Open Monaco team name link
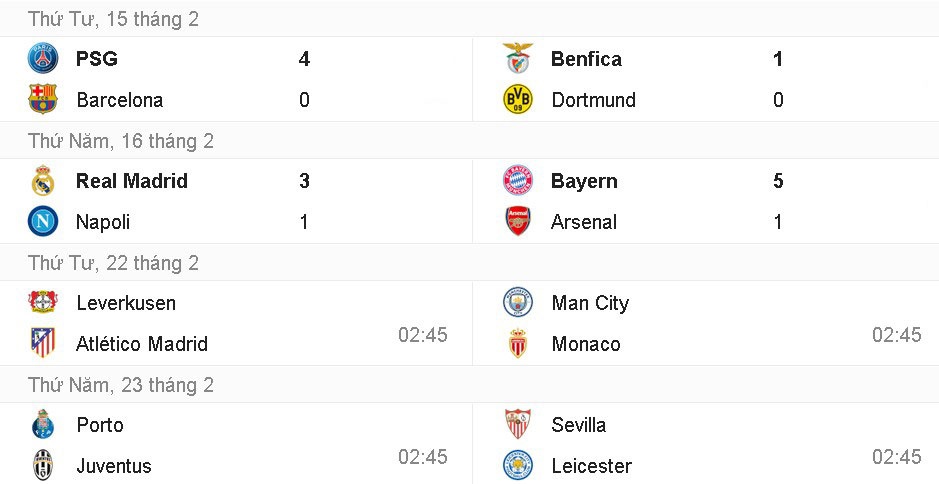The image size is (939, 484). [x=585, y=344]
